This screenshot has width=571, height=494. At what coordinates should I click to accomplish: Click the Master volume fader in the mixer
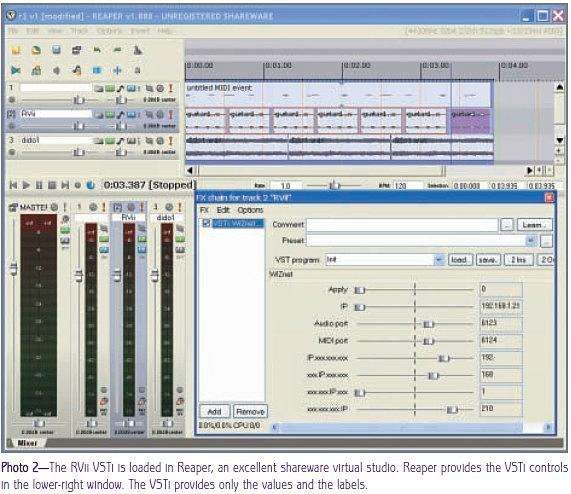(13, 269)
